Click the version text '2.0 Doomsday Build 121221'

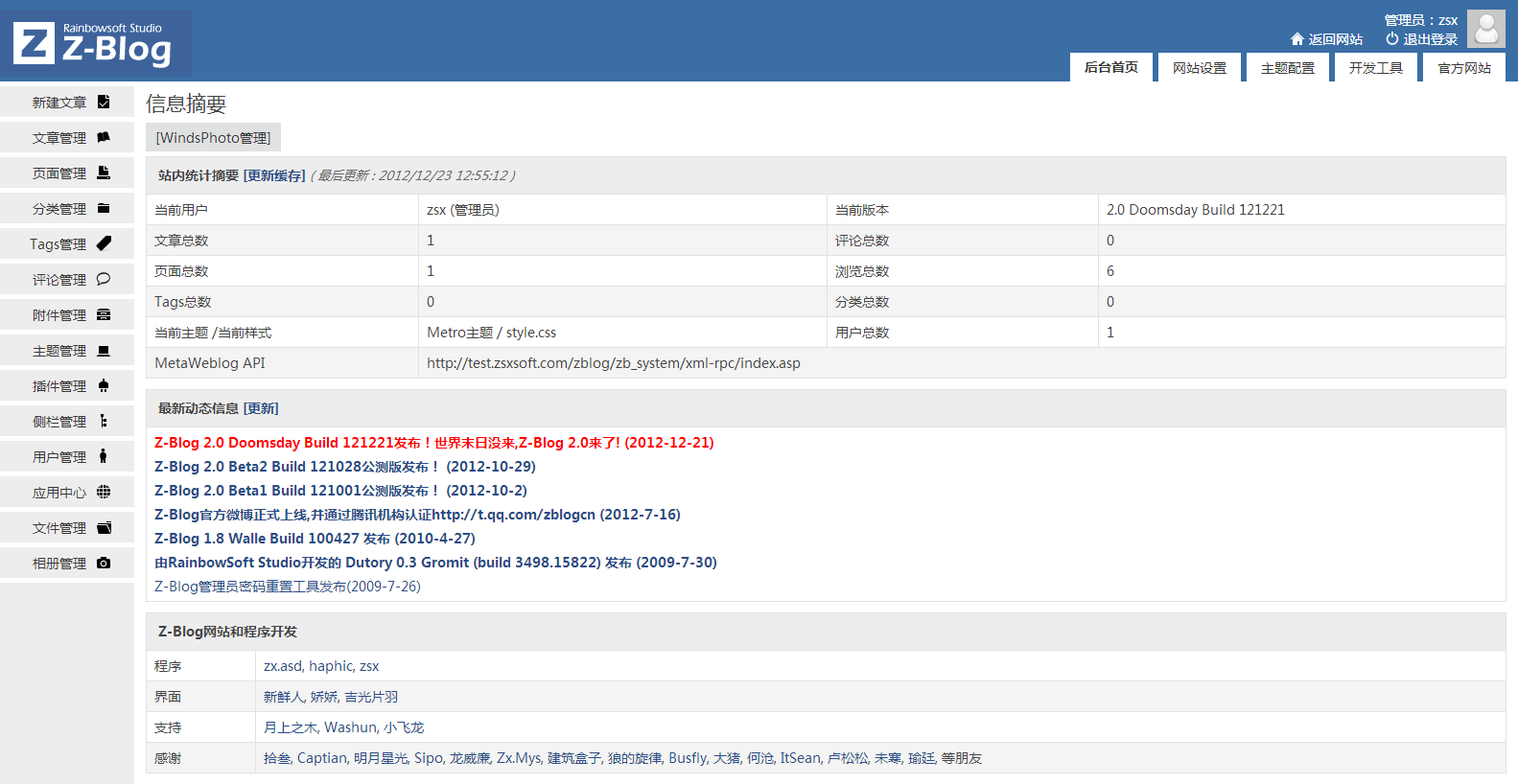pyautogui.click(x=1196, y=210)
